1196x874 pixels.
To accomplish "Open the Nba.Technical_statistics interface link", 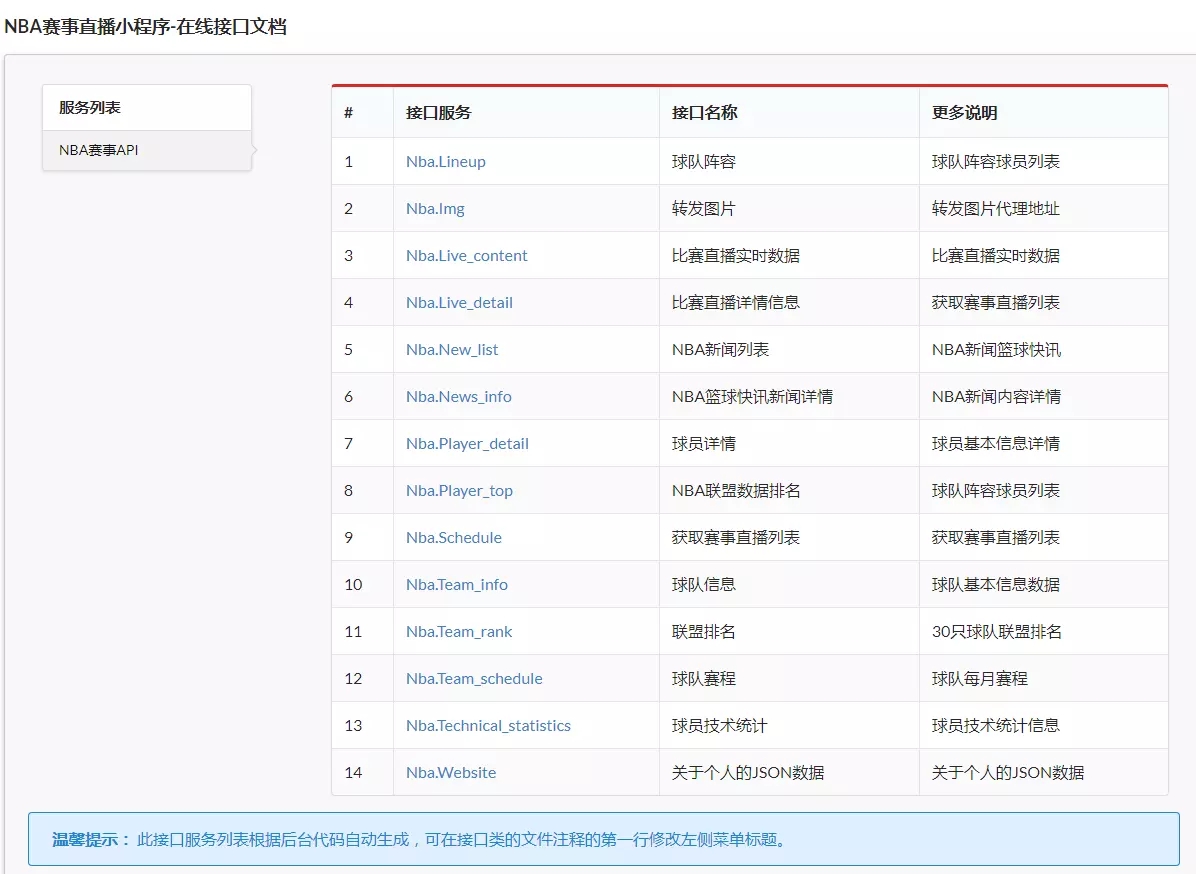I will click(x=488, y=726).
